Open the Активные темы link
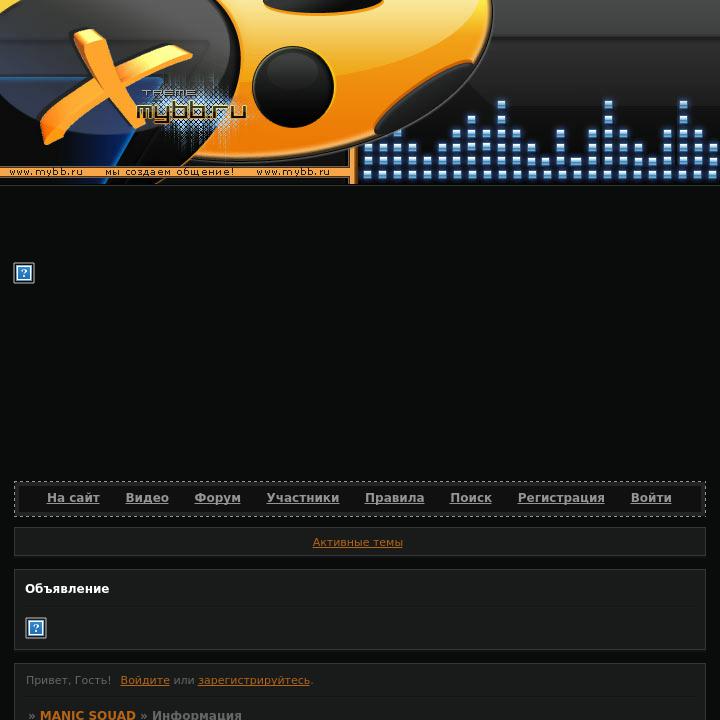Image resolution: width=720 pixels, height=720 pixels. [357, 542]
